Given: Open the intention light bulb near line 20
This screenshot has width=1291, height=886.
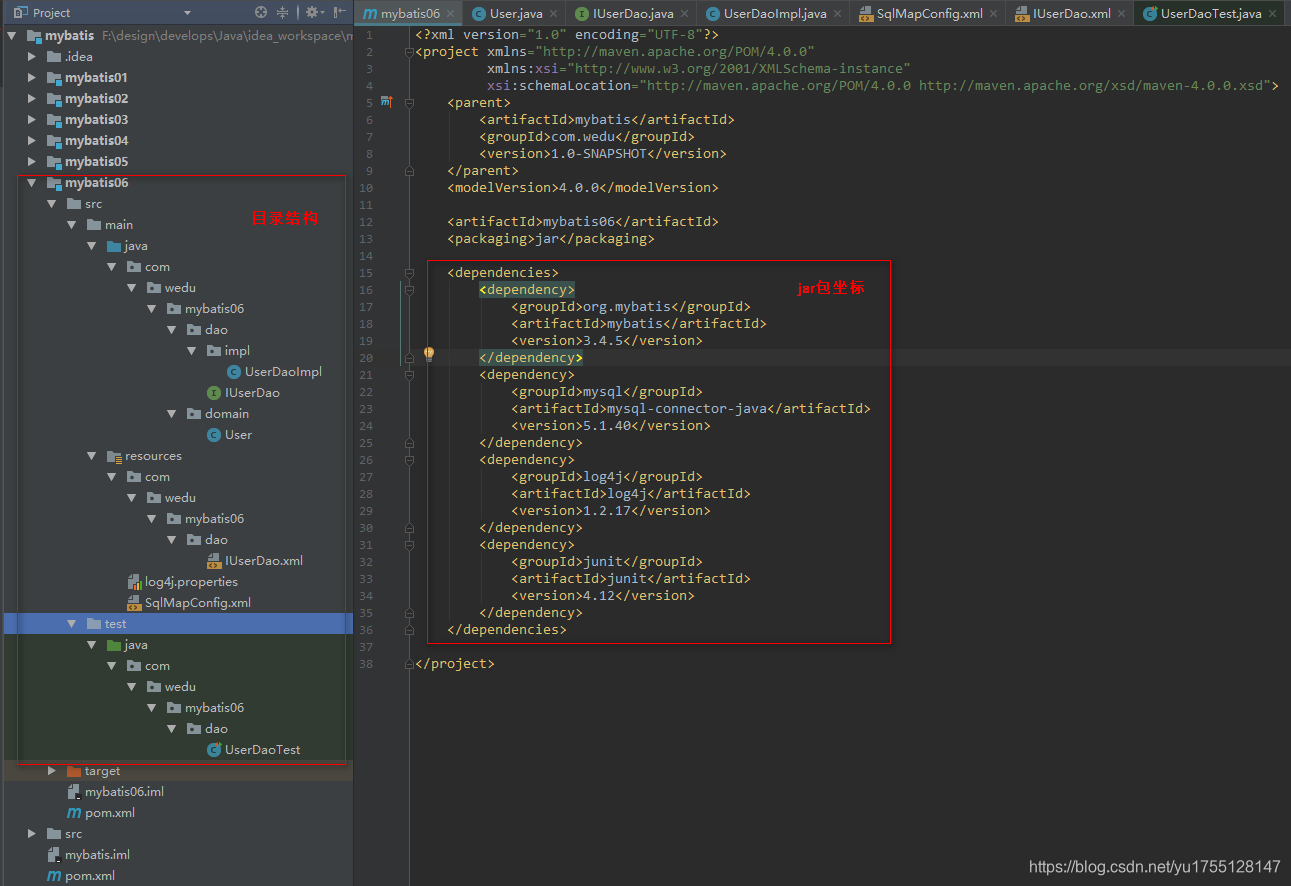Looking at the screenshot, I should coord(429,352).
